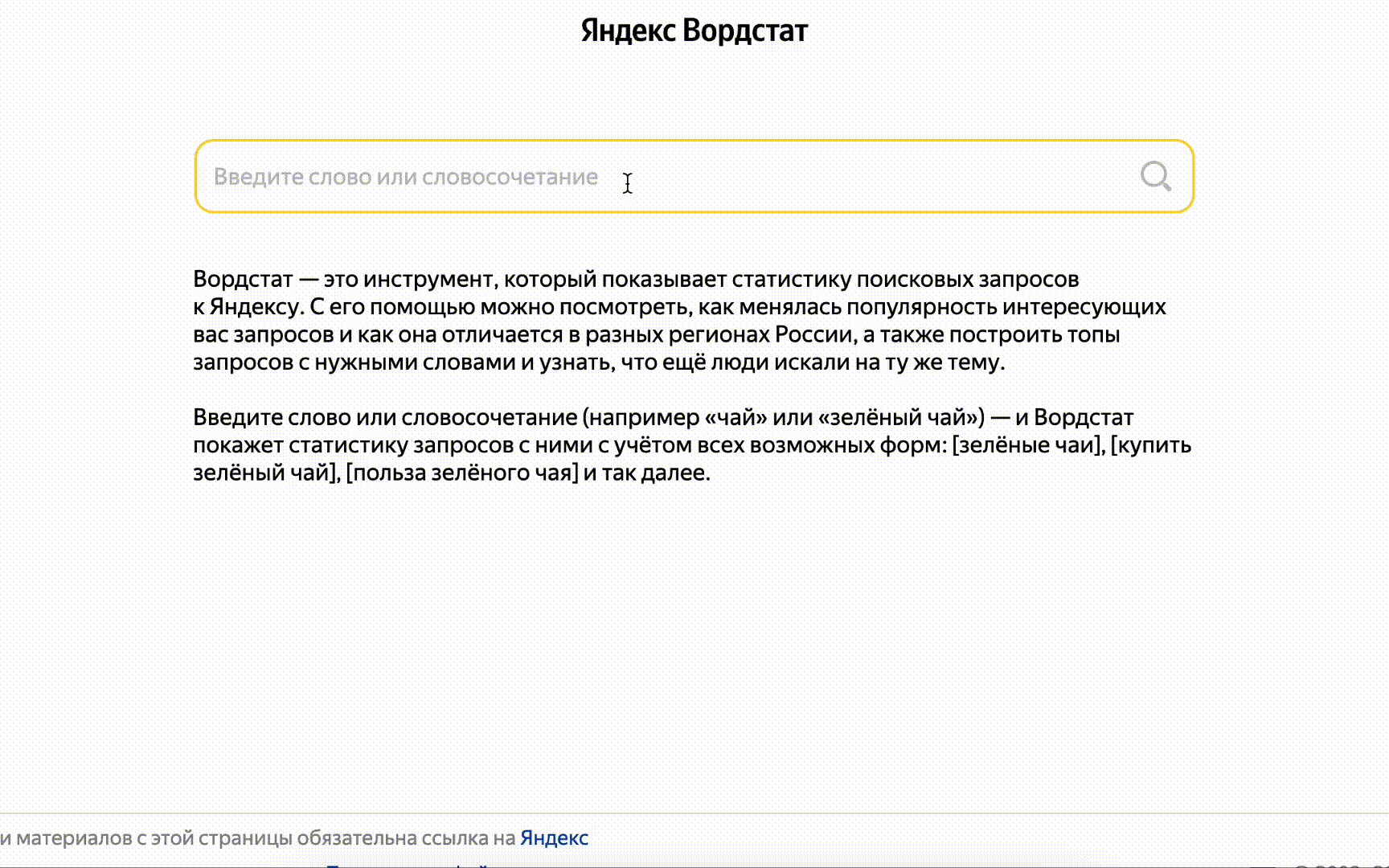Click the paragraph starting 'Введите слово или словосочетание (например'
This screenshot has width=1389, height=868.
692,444
